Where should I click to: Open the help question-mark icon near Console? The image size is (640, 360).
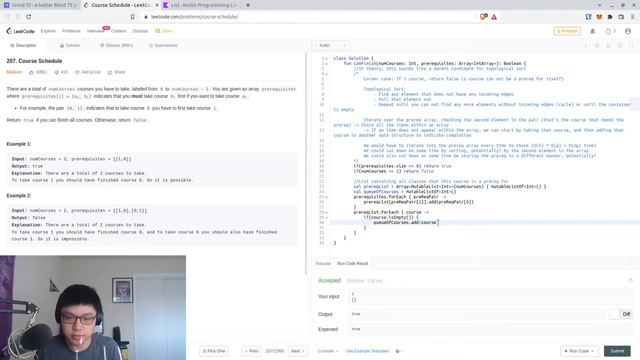point(398,351)
